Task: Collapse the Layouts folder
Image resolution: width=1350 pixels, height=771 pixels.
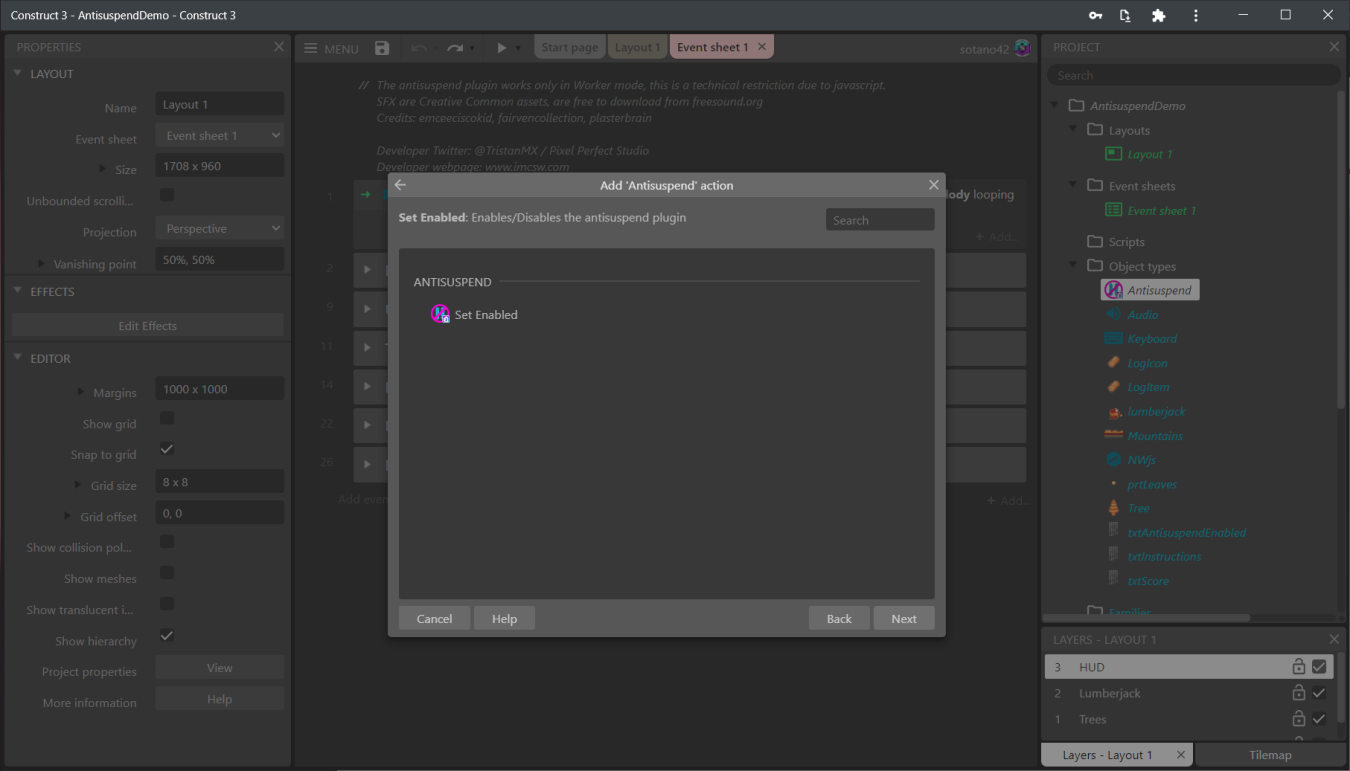Action: (x=1071, y=130)
